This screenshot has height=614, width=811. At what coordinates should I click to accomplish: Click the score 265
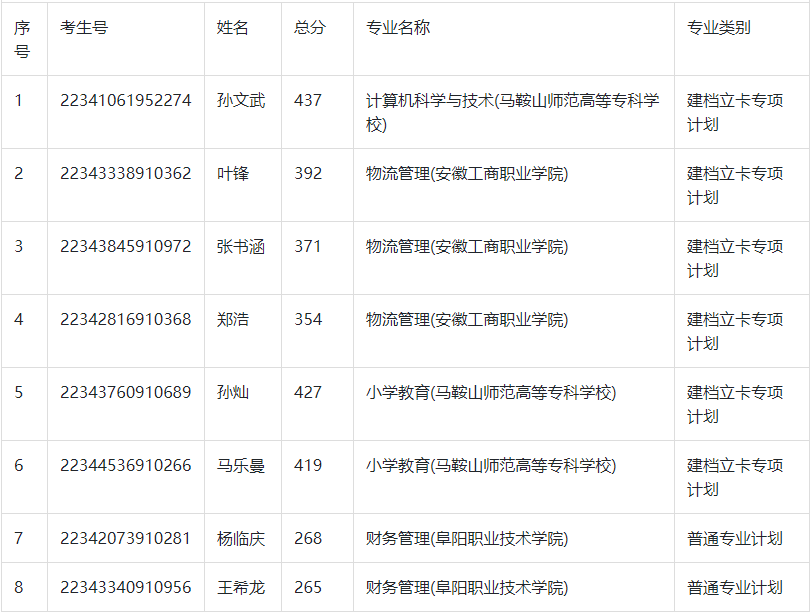tap(308, 588)
